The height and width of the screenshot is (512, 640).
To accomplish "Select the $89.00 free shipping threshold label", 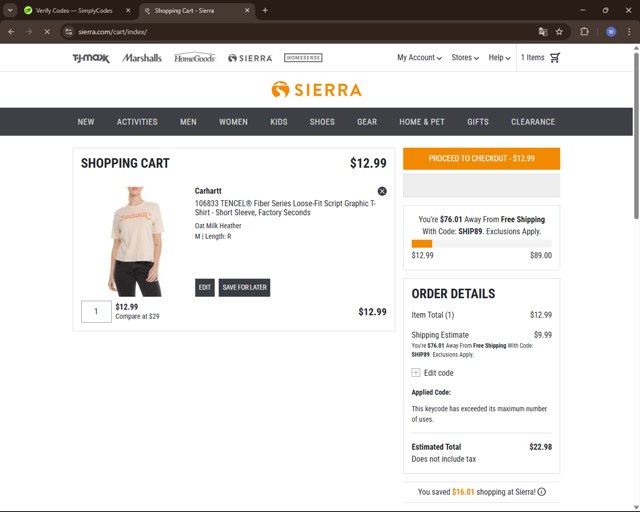I will pyautogui.click(x=541, y=255).
